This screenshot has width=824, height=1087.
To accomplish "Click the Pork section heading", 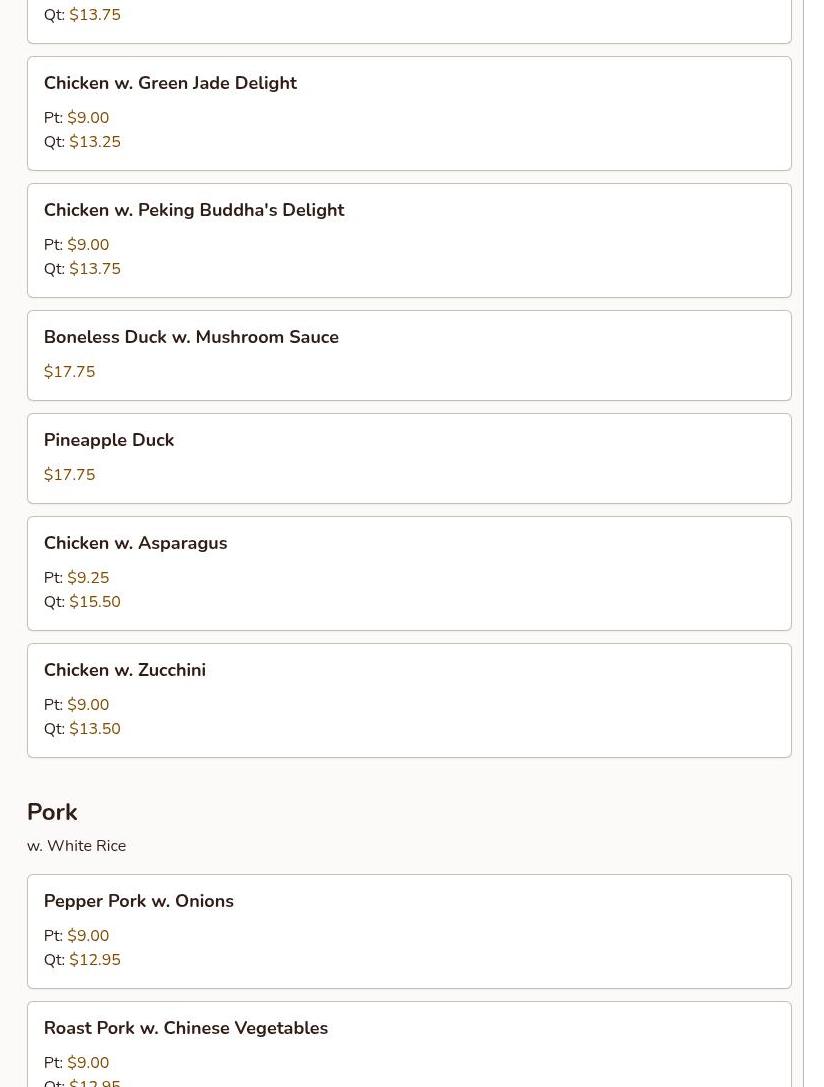I will [52, 812].
